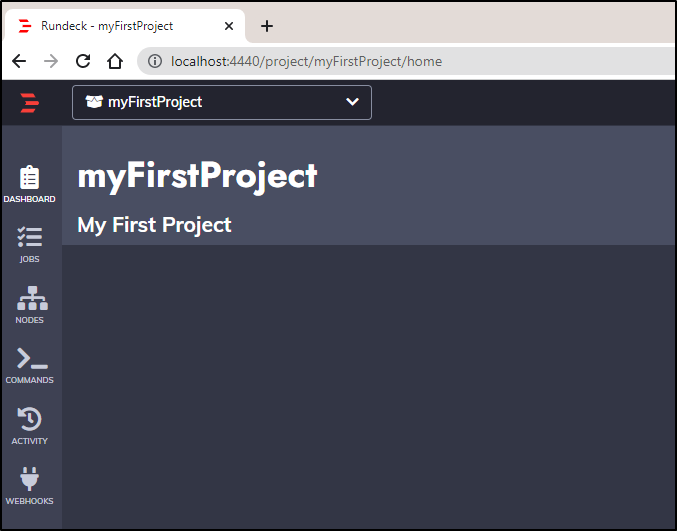Click the browser back arrow
Image resolution: width=677 pixels, height=531 pixels.
[x=19, y=61]
